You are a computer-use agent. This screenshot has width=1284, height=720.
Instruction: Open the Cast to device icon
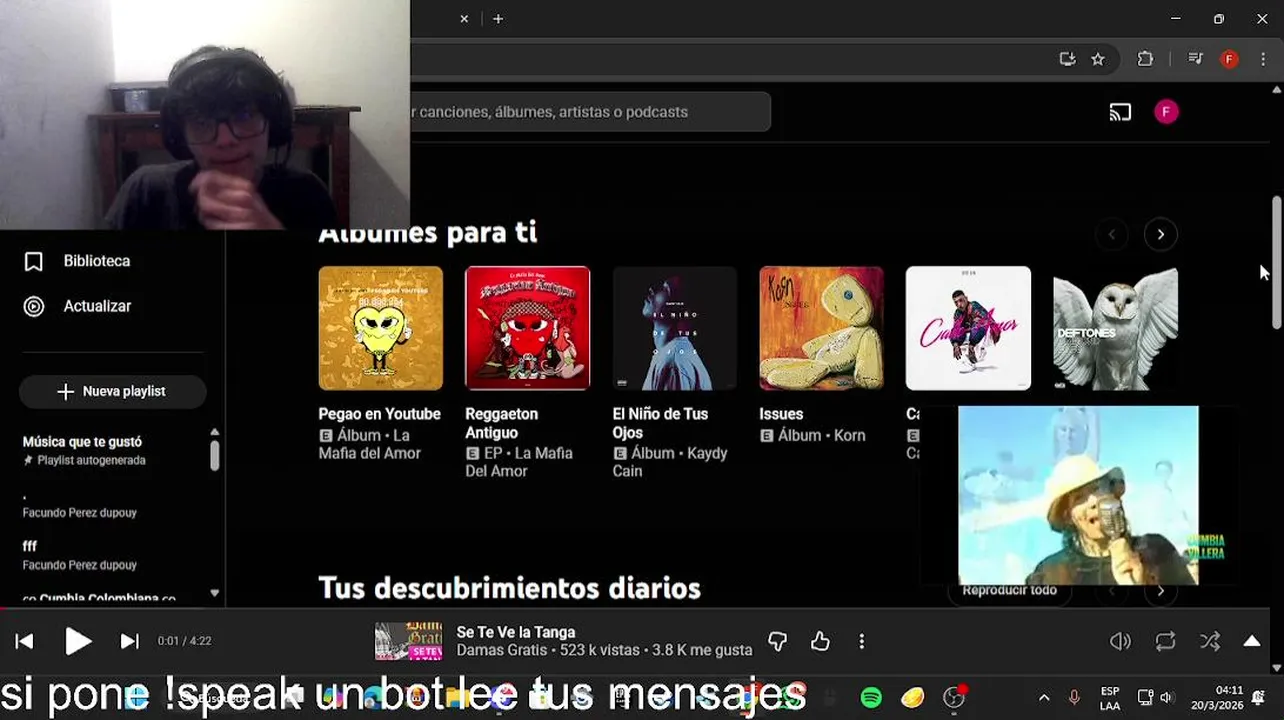coord(1120,112)
